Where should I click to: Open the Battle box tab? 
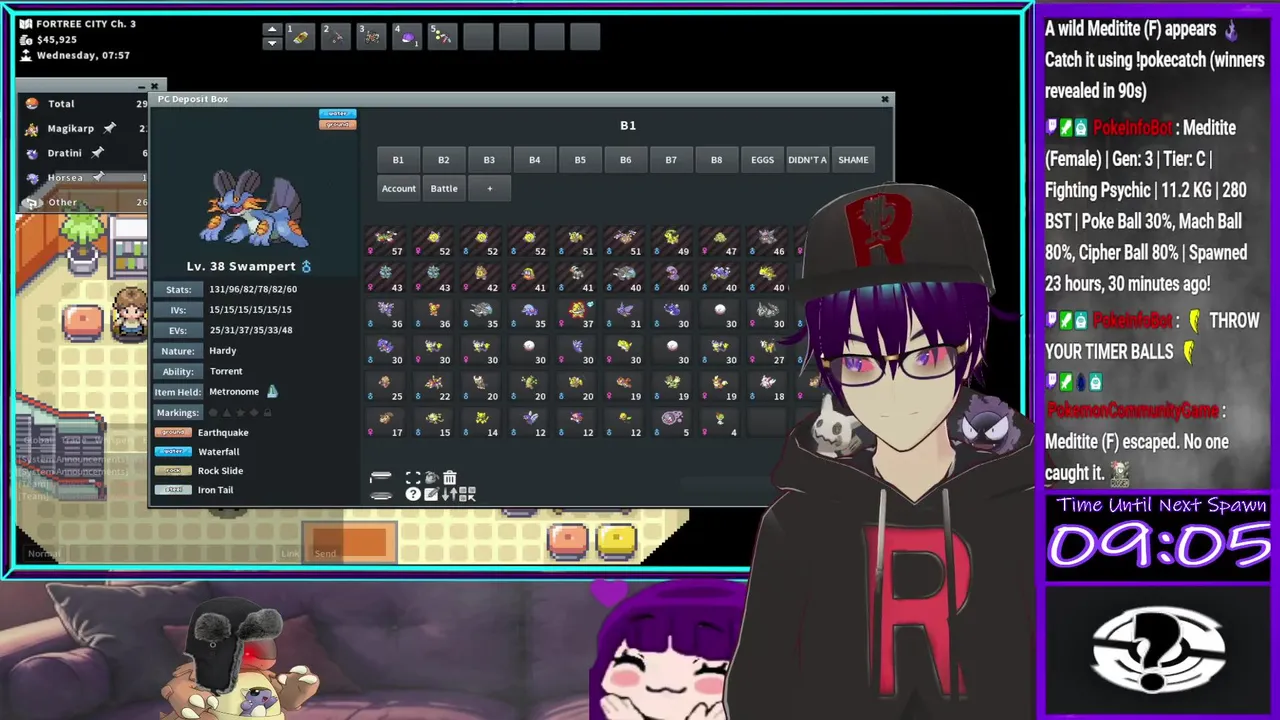coord(444,188)
